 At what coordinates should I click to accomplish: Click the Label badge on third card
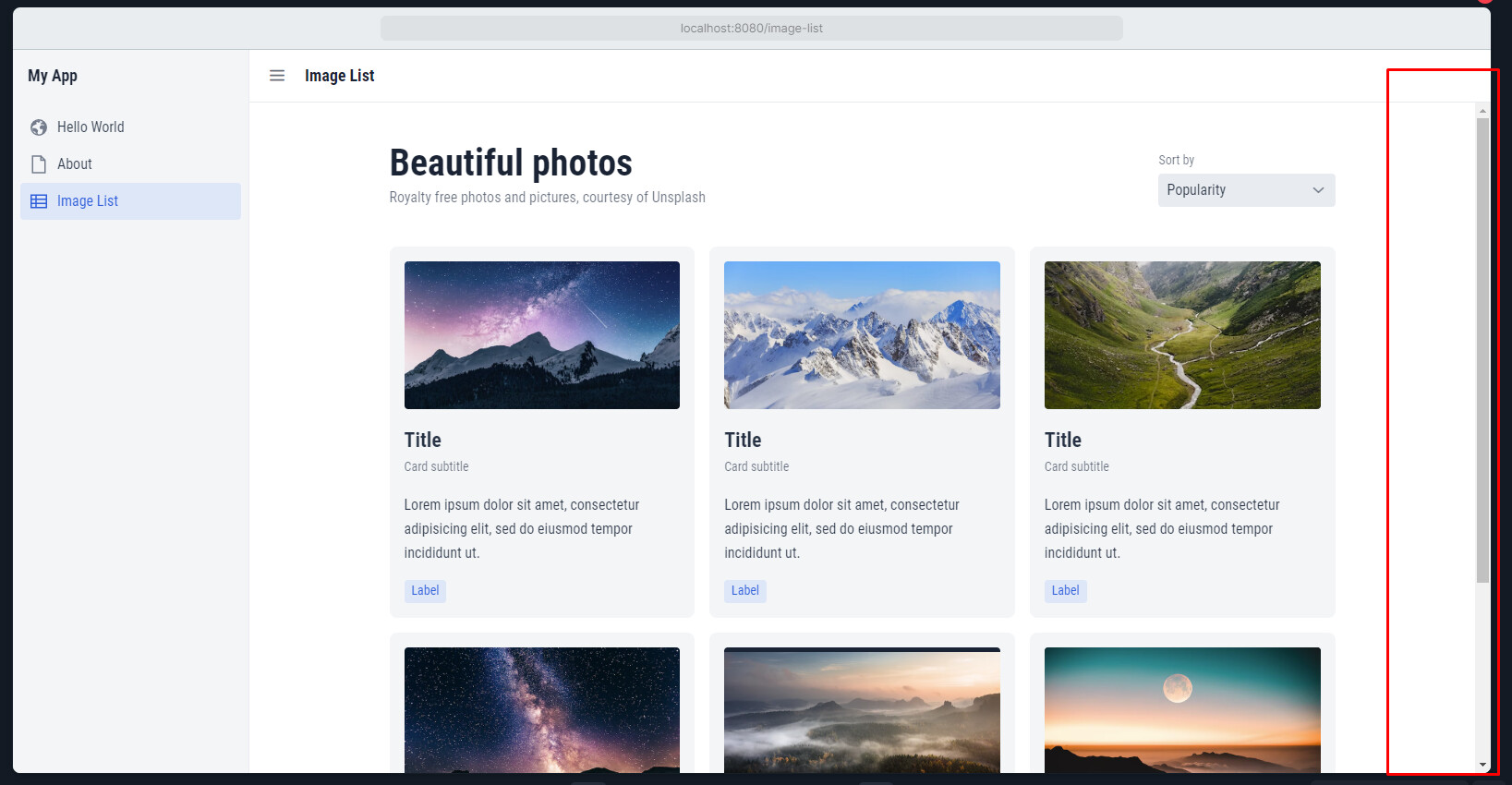[x=1065, y=591]
